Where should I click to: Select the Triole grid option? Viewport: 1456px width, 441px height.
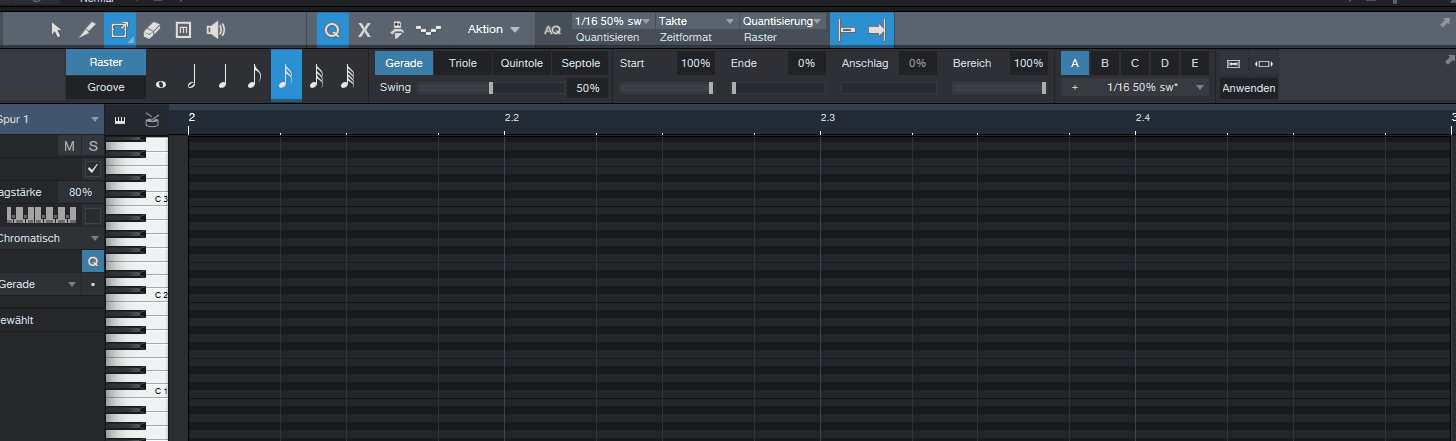463,63
